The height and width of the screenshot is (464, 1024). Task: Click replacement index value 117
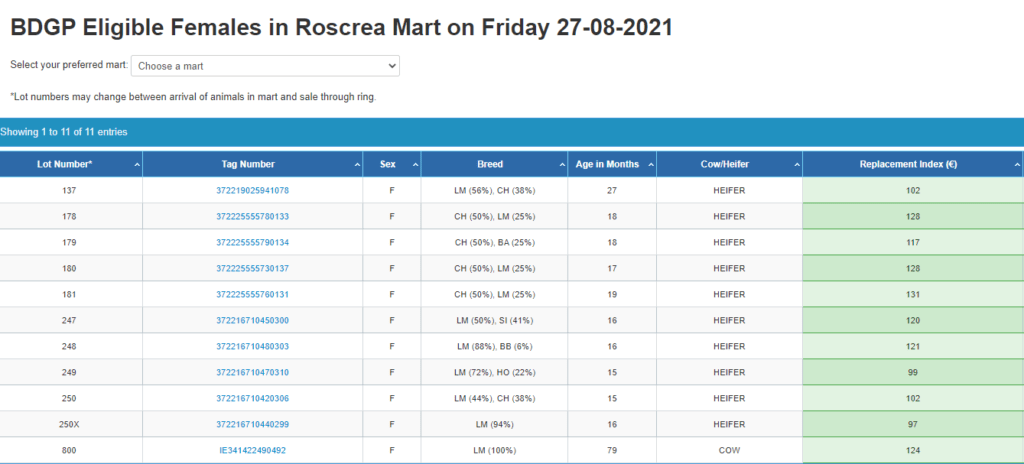(913, 242)
